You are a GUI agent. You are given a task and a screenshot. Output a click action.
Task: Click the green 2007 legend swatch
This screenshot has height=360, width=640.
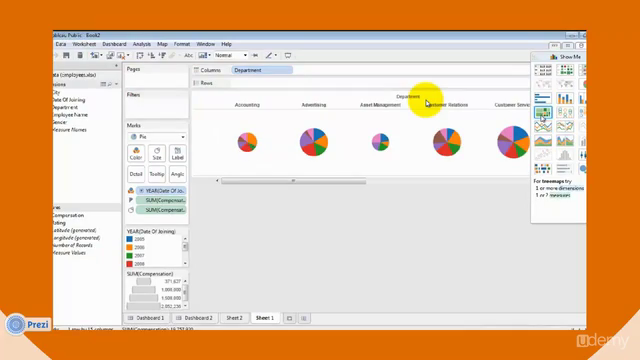(x=129, y=256)
